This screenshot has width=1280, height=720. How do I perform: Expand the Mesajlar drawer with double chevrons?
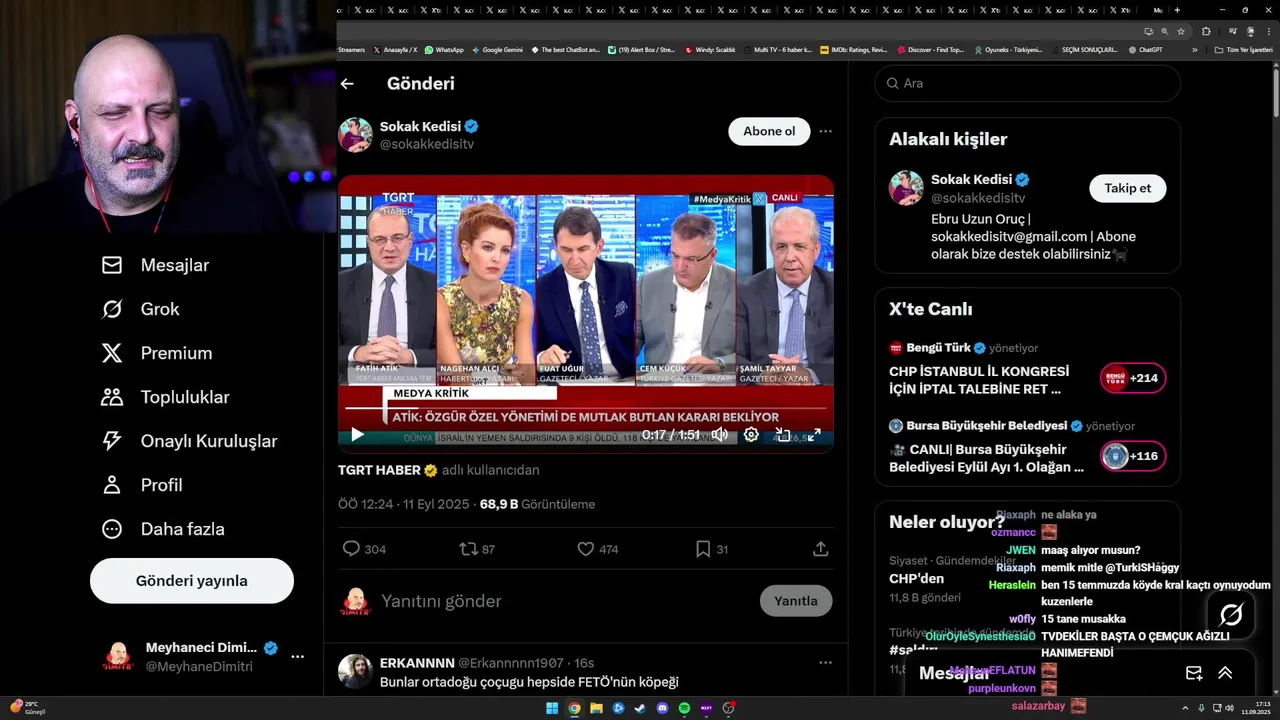(1225, 673)
